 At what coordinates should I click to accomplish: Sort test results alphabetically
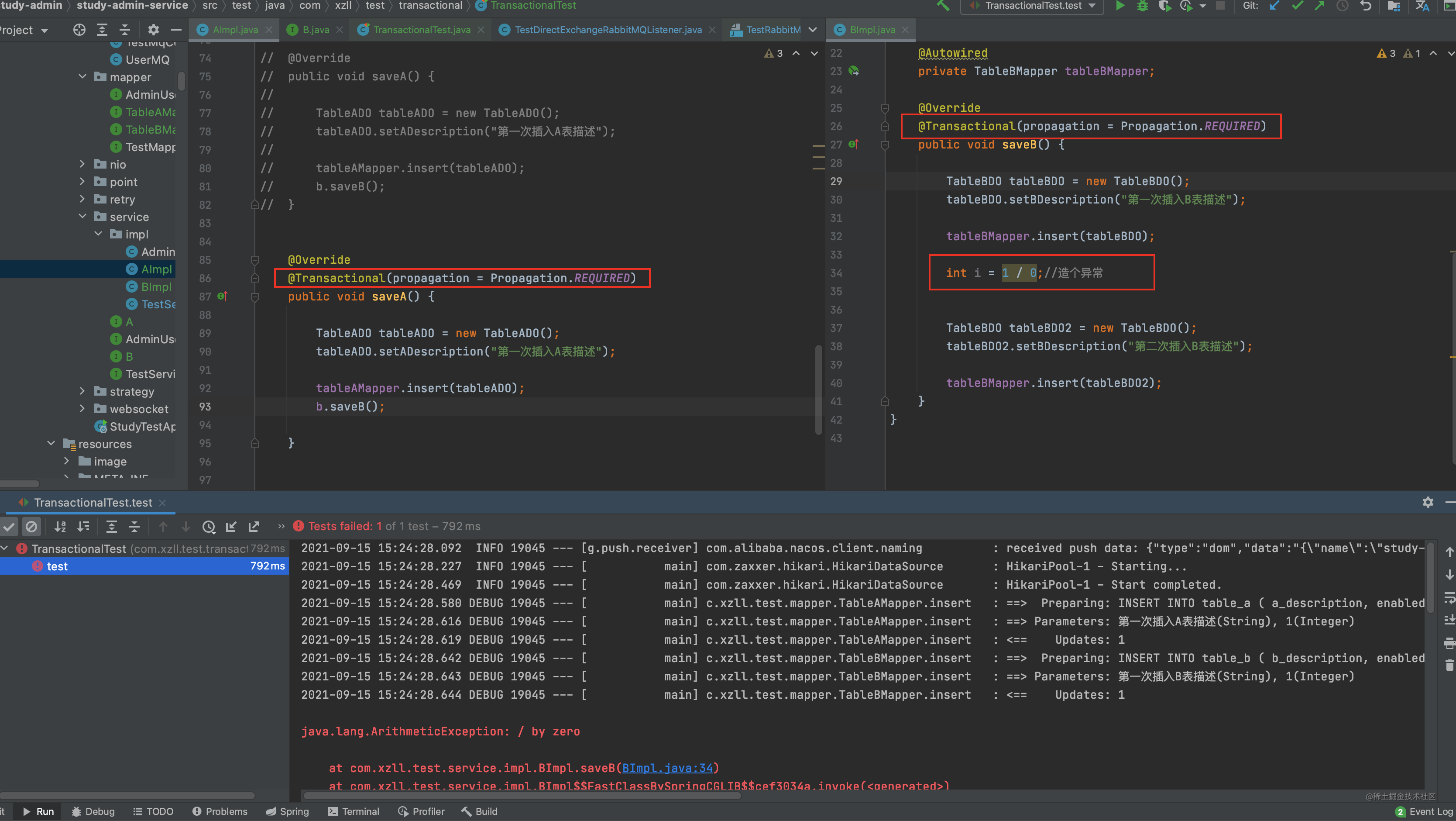pyautogui.click(x=60, y=526)
